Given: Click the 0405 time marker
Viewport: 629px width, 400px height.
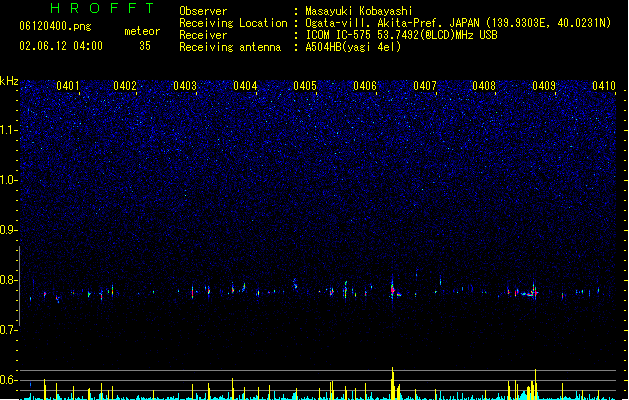Looking at the screenshot, I should (x=305, y=86).
